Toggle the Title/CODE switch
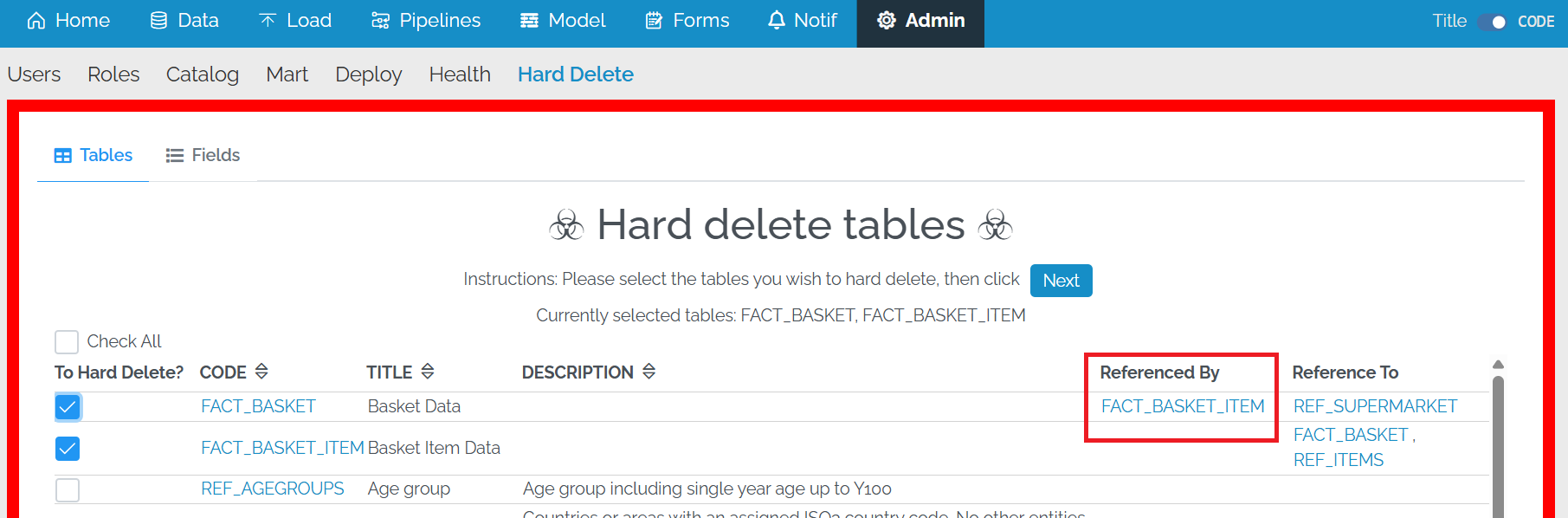1568x518 pixels. [x=1492, y=22]
